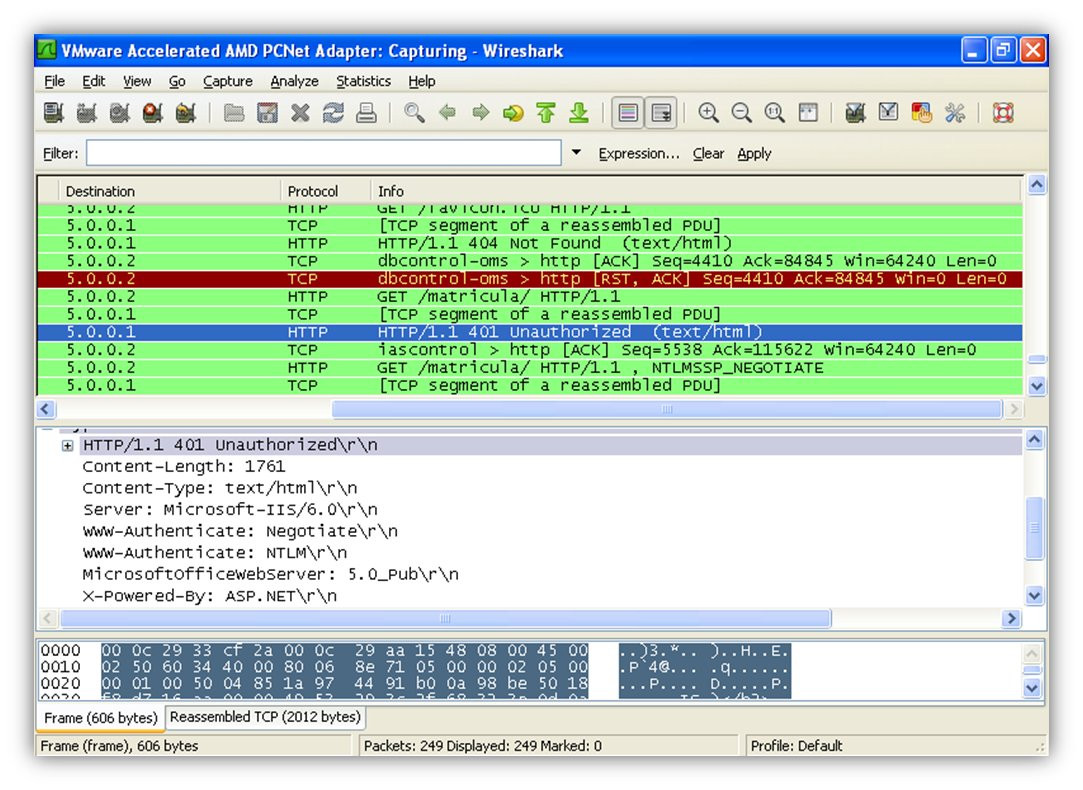Screen dimensions: 1083x790
Task: Reload the capture file icon
Action: pyautogui.click(x=334, y=113)
